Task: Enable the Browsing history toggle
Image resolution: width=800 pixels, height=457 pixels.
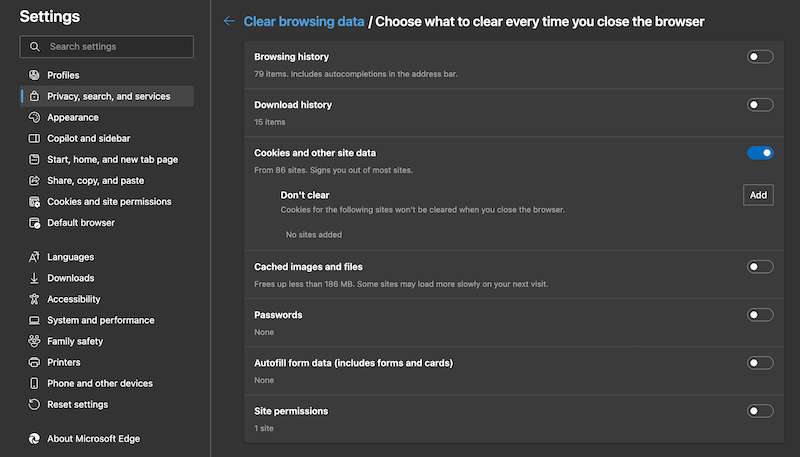Action: tap(760, 57)
